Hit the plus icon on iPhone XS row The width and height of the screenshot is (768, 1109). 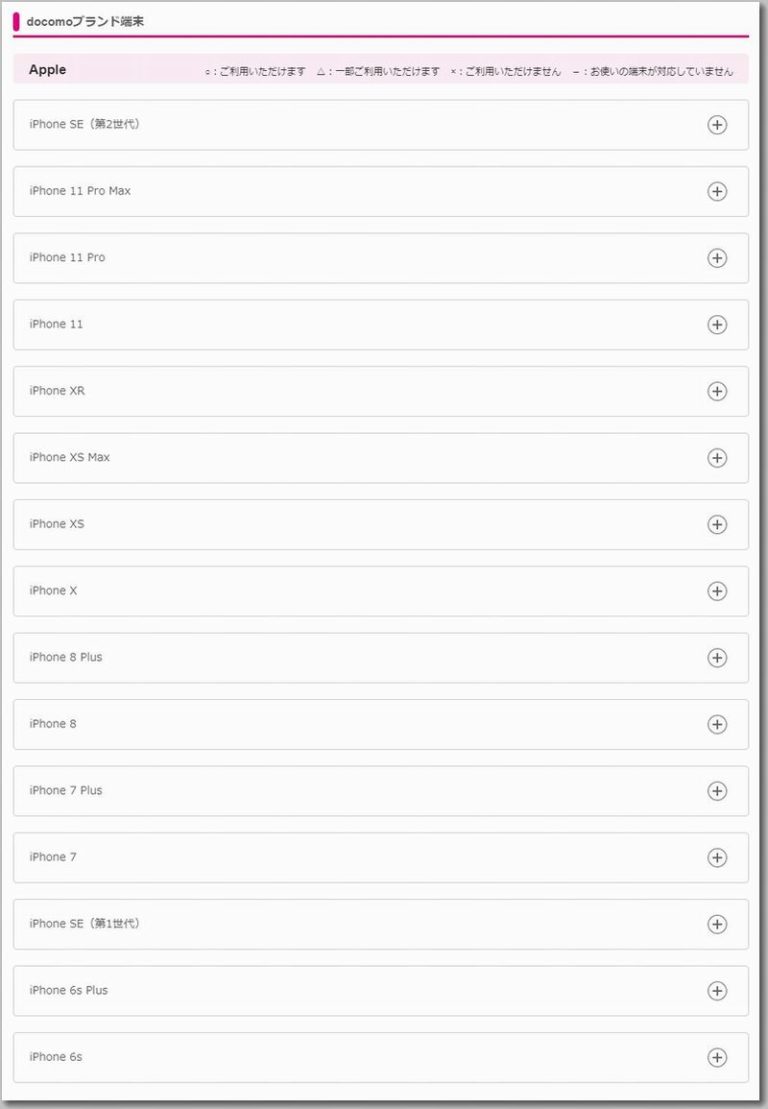(717, 525)
